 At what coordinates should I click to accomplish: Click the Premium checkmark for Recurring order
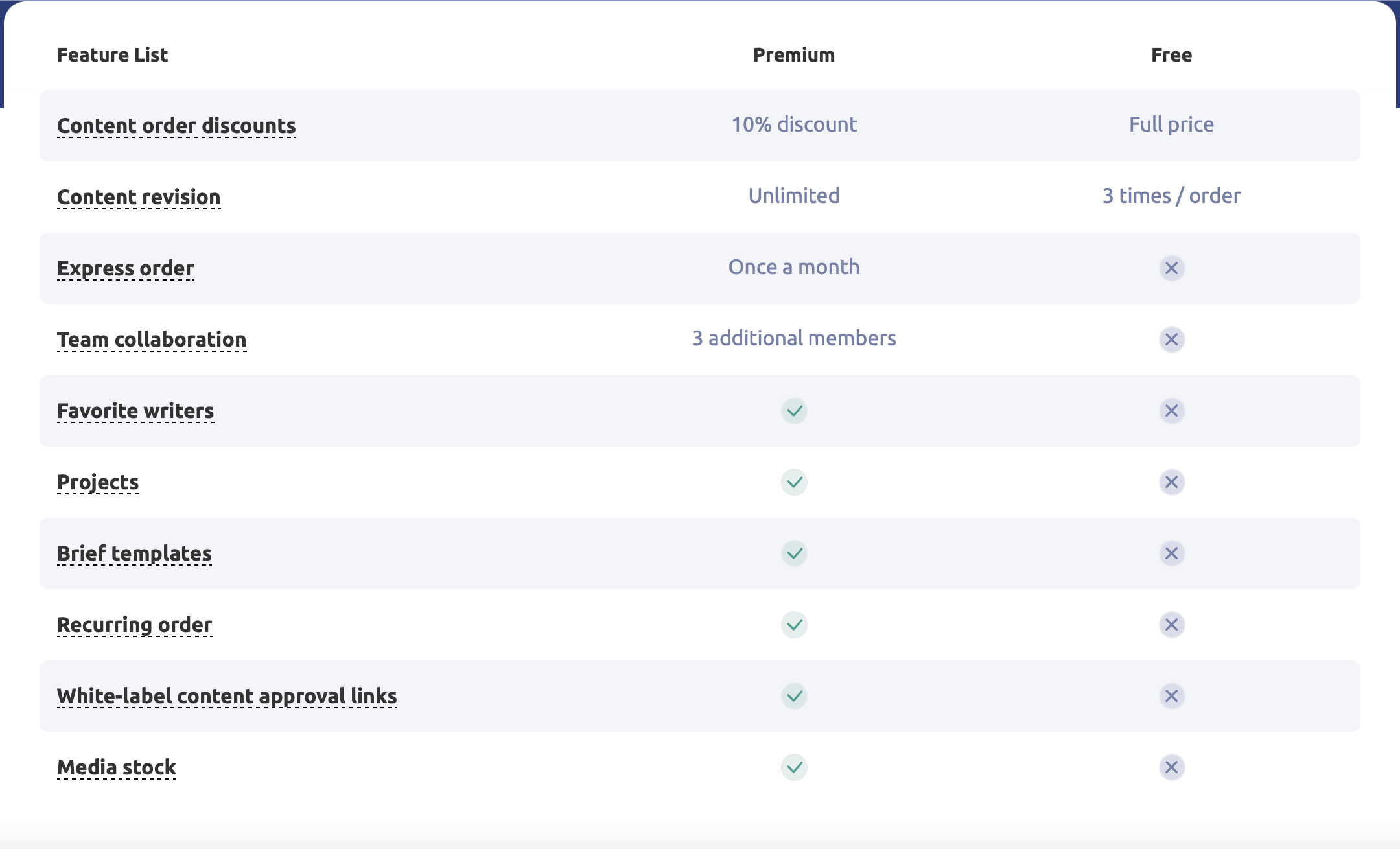794,625
